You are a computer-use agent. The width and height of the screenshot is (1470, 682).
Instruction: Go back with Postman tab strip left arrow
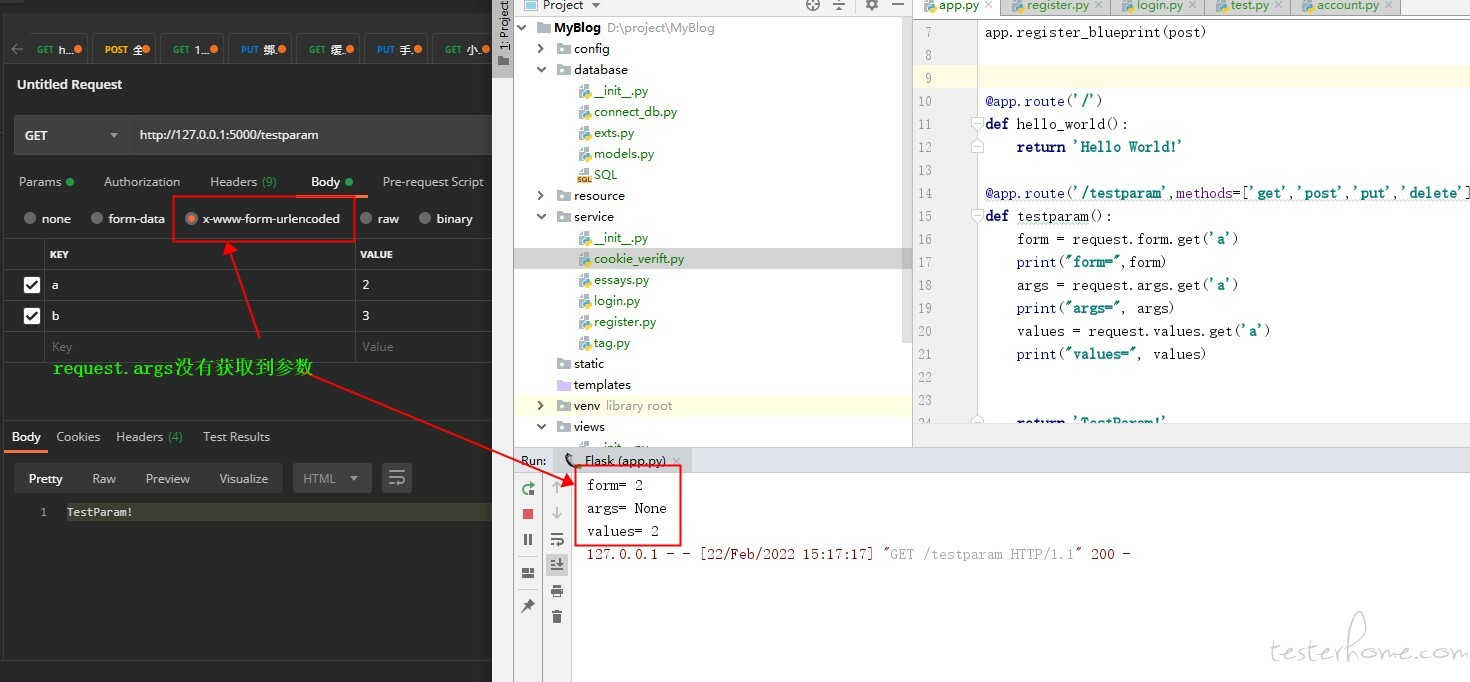pos(17,49)
